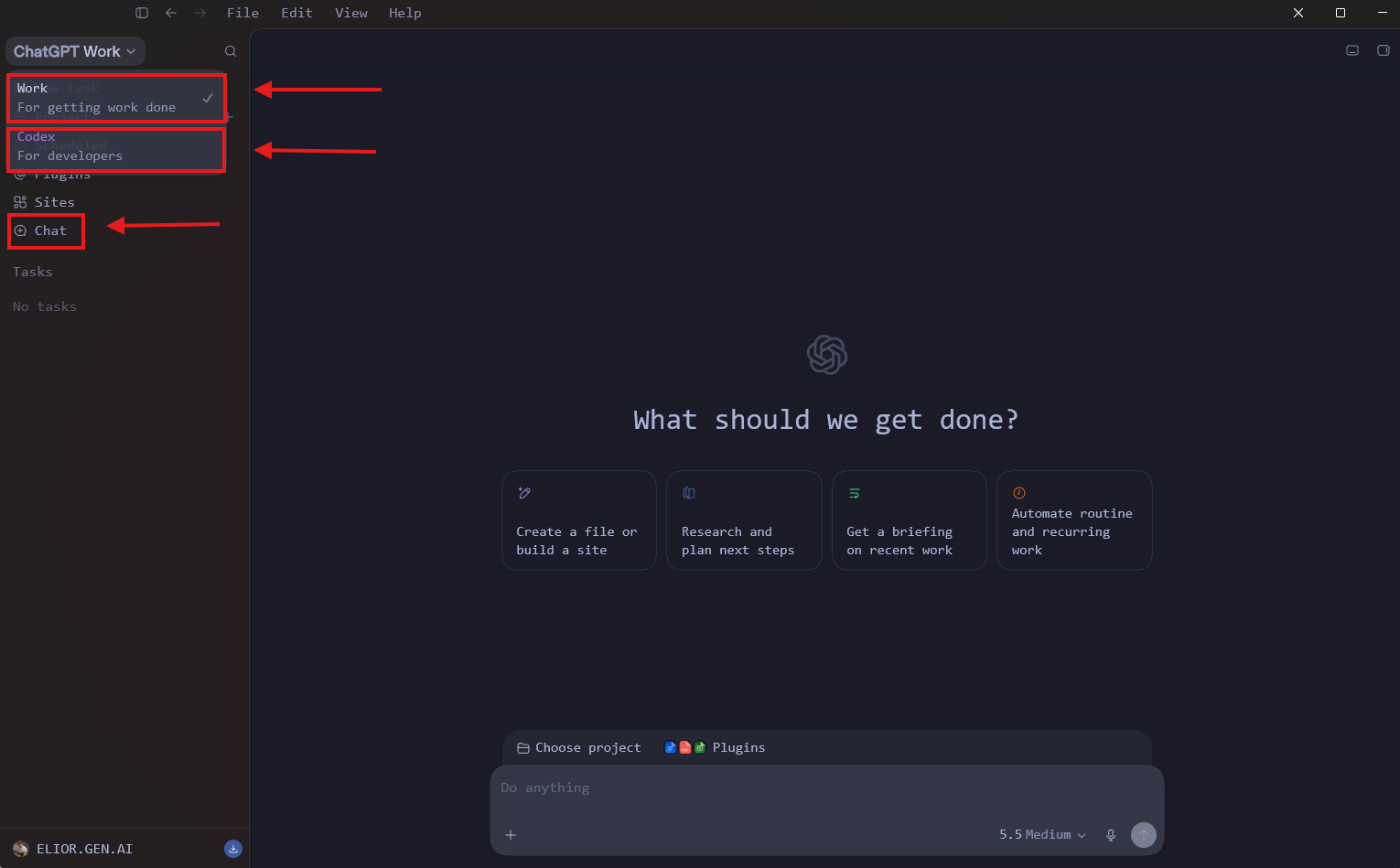1400x868 pixels.
Task: Click the Tasks section header
Action: point(33,272)
